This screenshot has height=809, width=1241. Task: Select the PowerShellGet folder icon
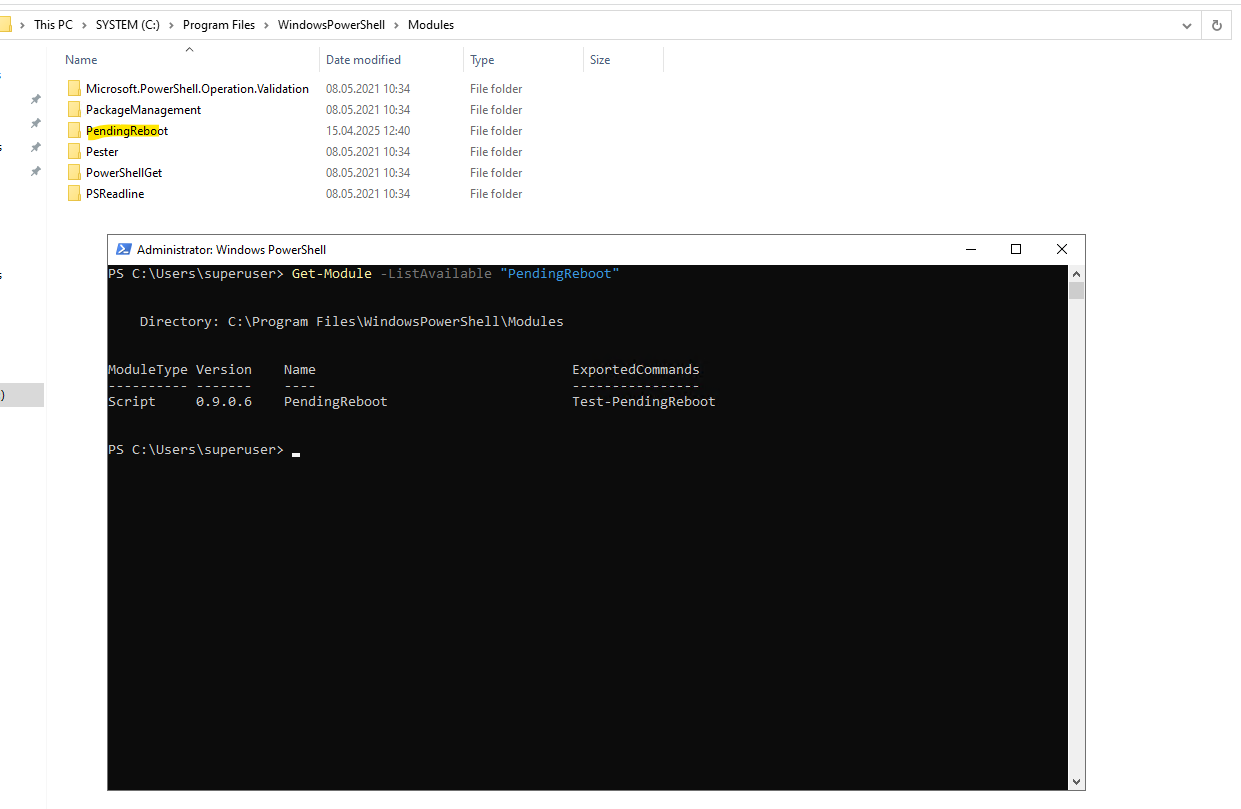click(74, 173)
